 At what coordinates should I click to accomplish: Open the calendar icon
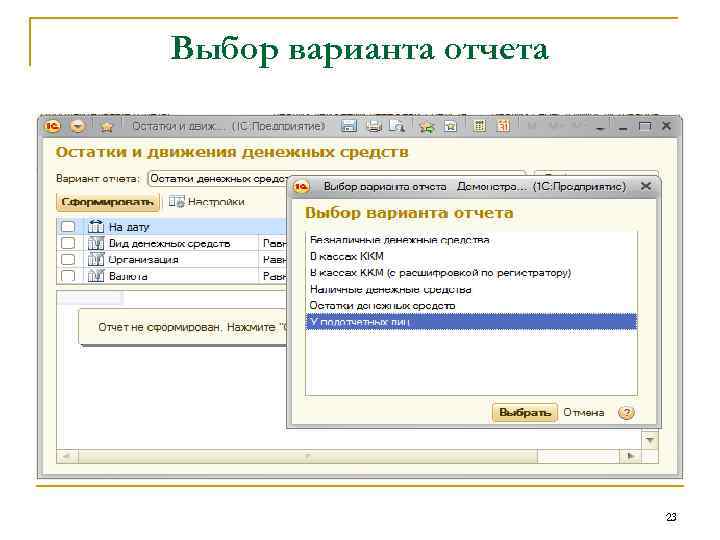coord(503,126)
